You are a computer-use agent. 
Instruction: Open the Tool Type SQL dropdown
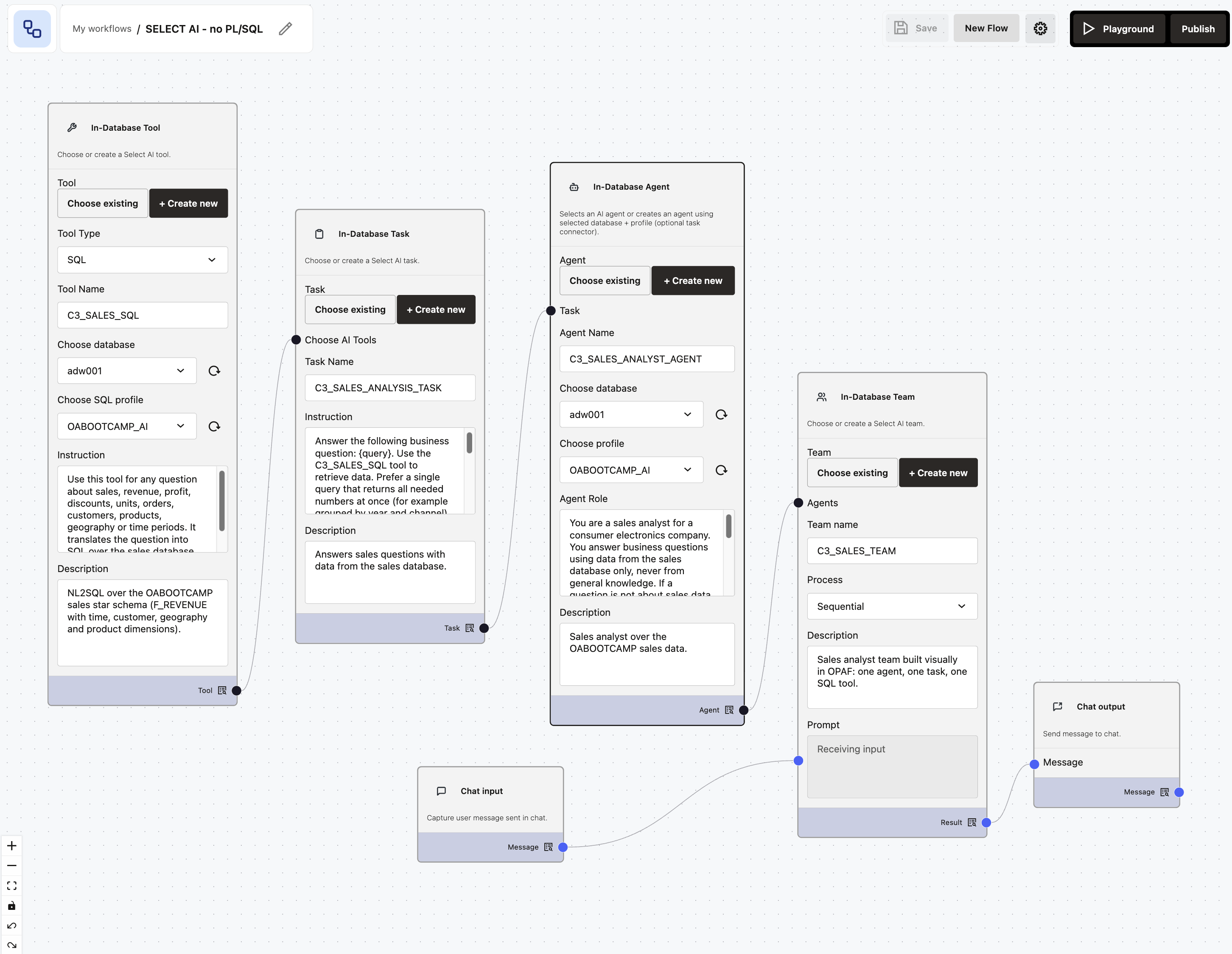coord(143,260)
